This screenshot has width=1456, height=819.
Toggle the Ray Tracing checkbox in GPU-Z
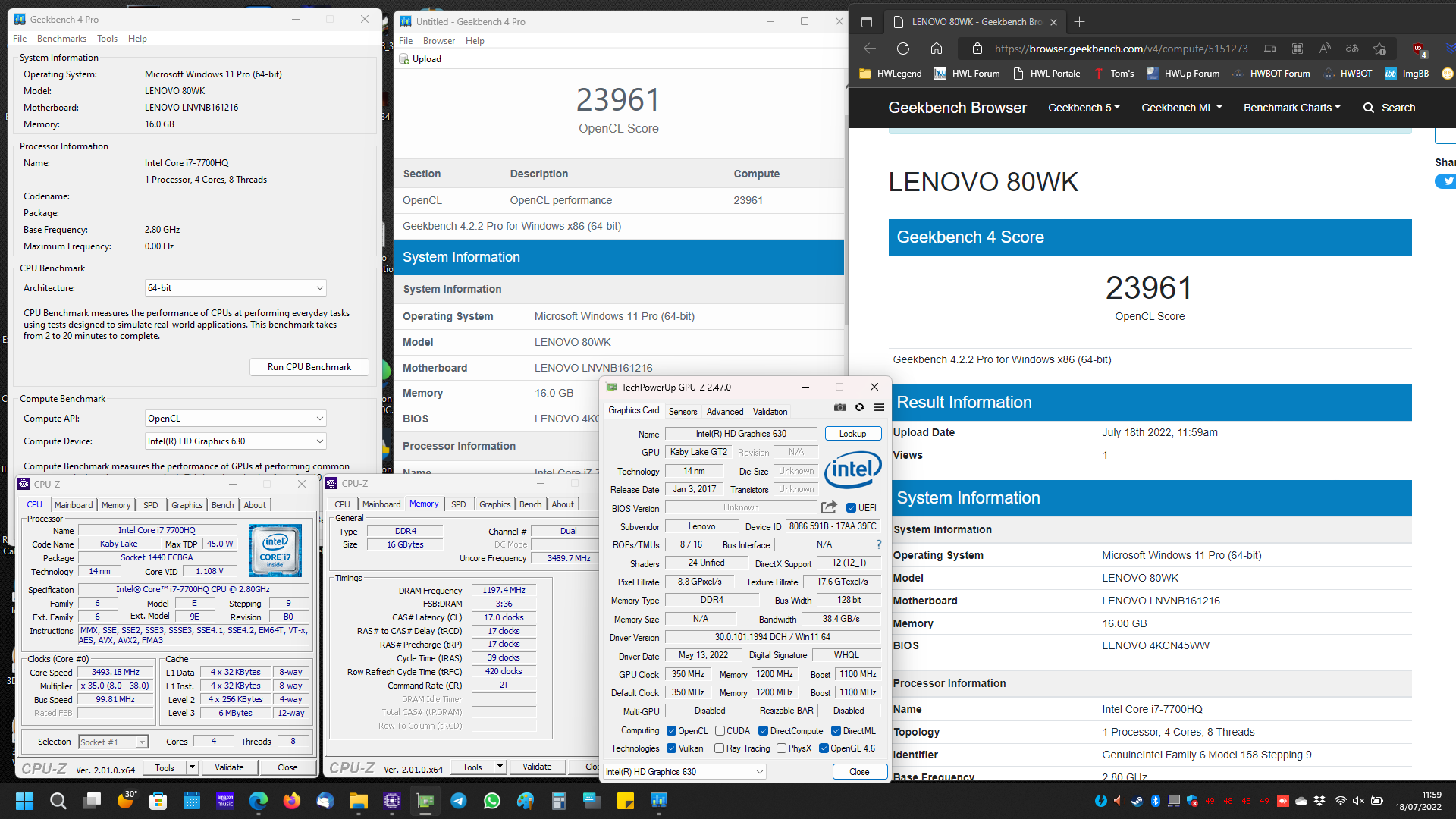719,748
